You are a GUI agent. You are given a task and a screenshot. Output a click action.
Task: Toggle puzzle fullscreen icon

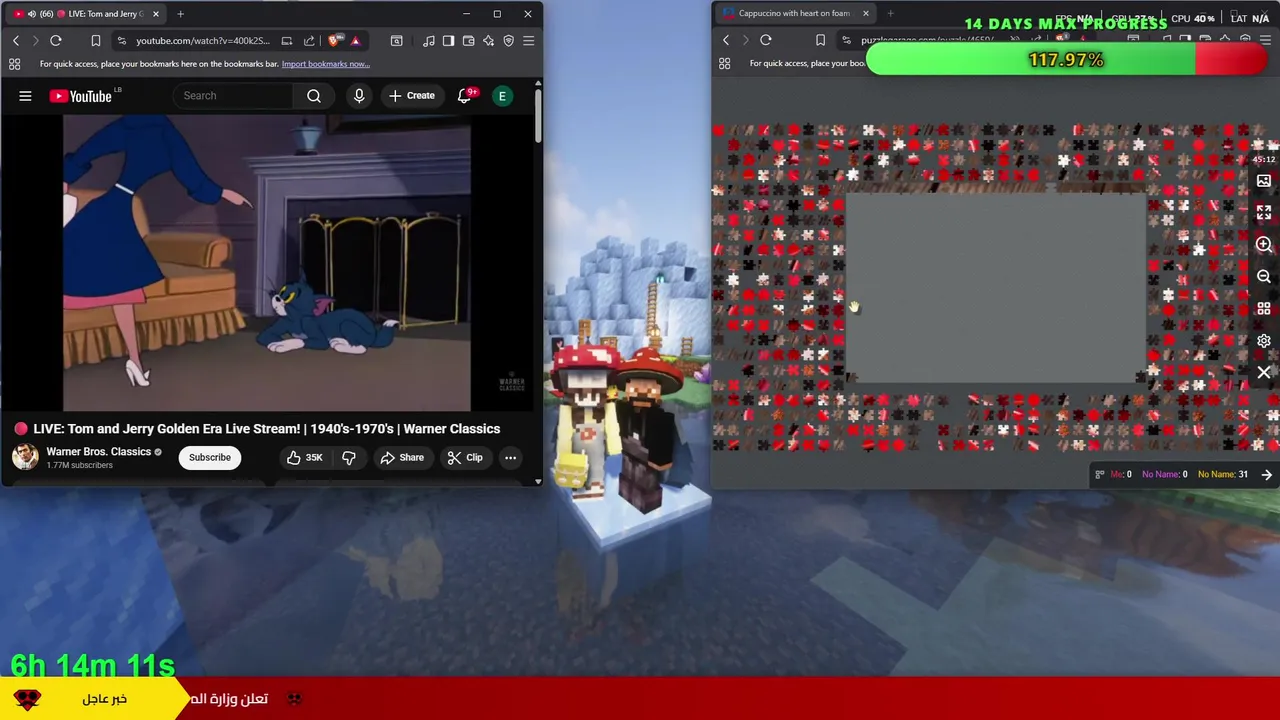[x=1264, y=213]
